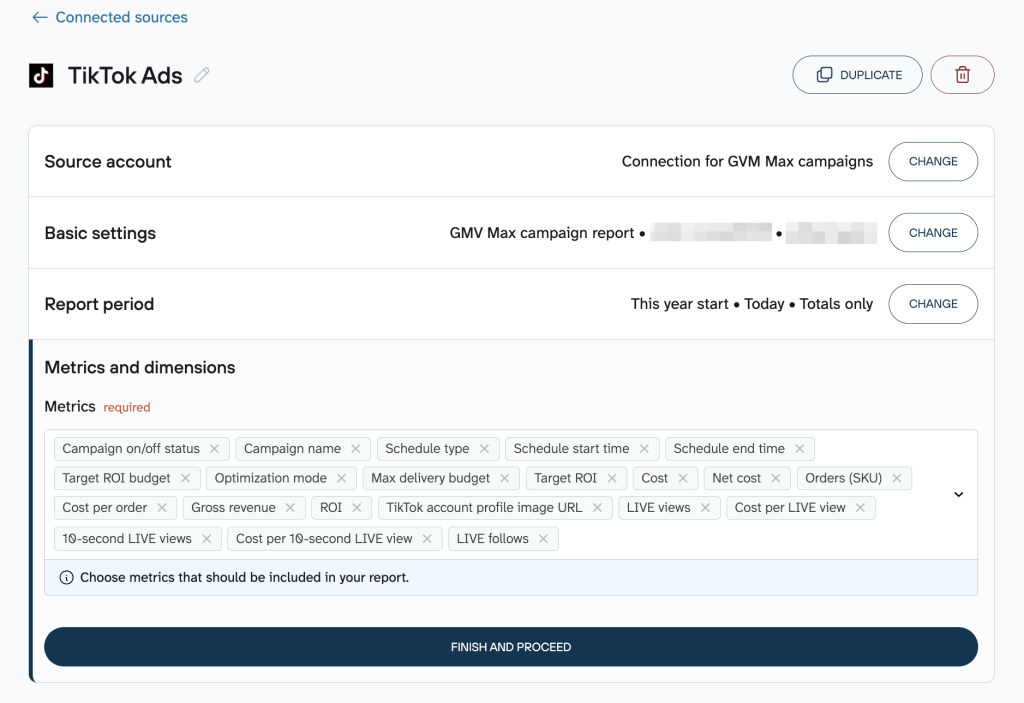
Task: Select 'This year start' period text
Action: (x=679, y=304)
